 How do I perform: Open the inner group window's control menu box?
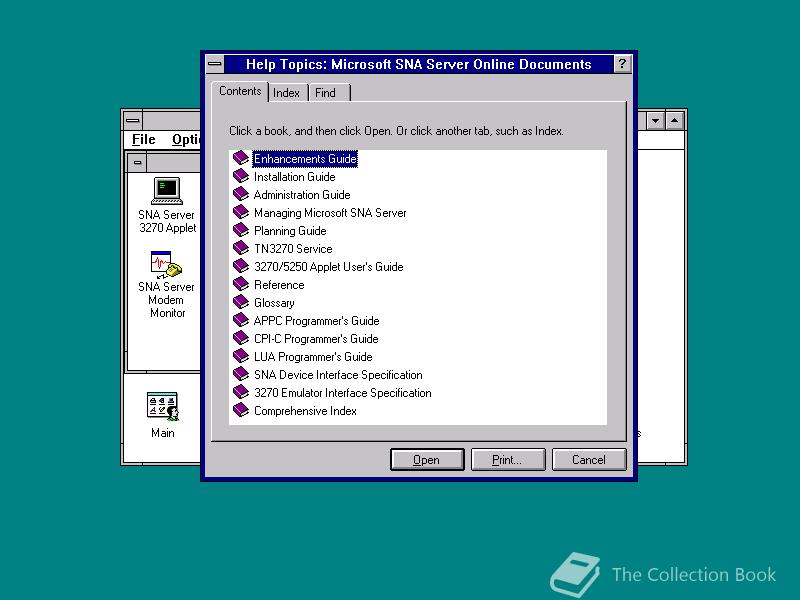pos(138,163)
